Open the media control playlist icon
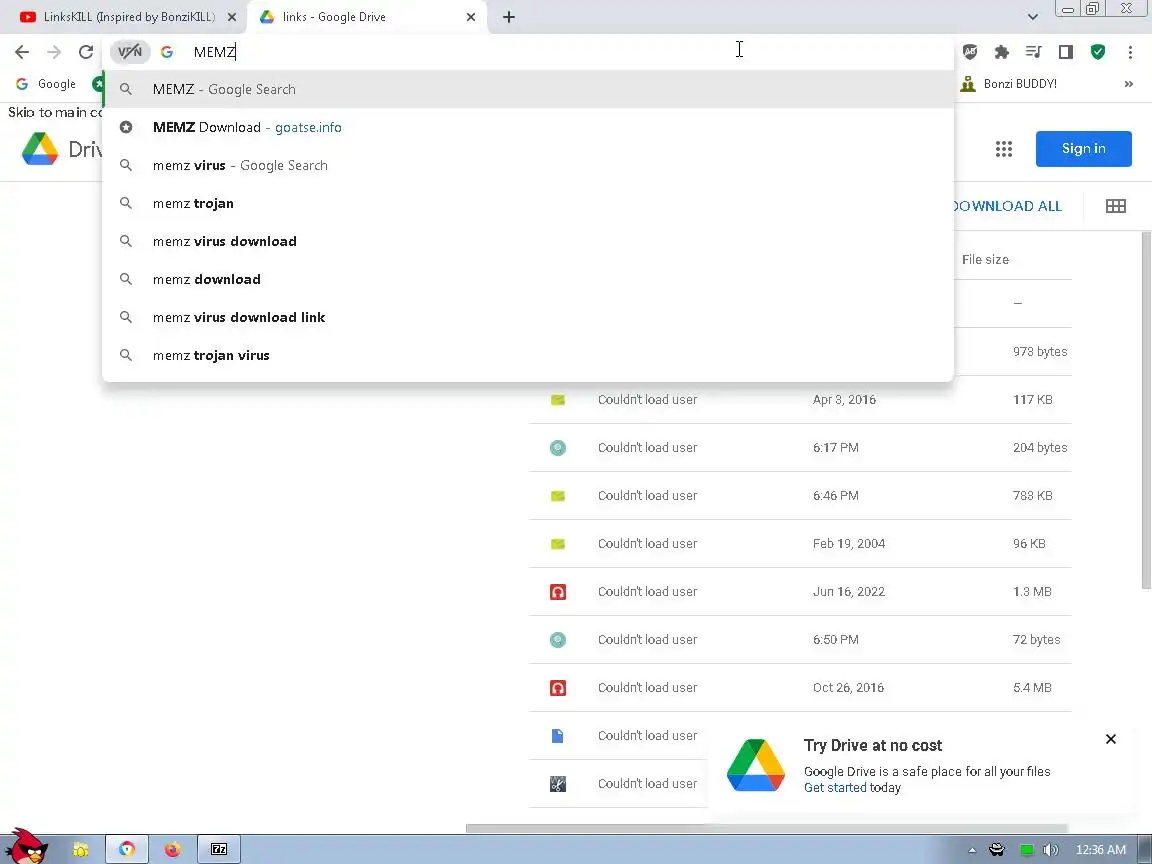The width and height of the screenshot is (1152, 864). pos(1034,51)
